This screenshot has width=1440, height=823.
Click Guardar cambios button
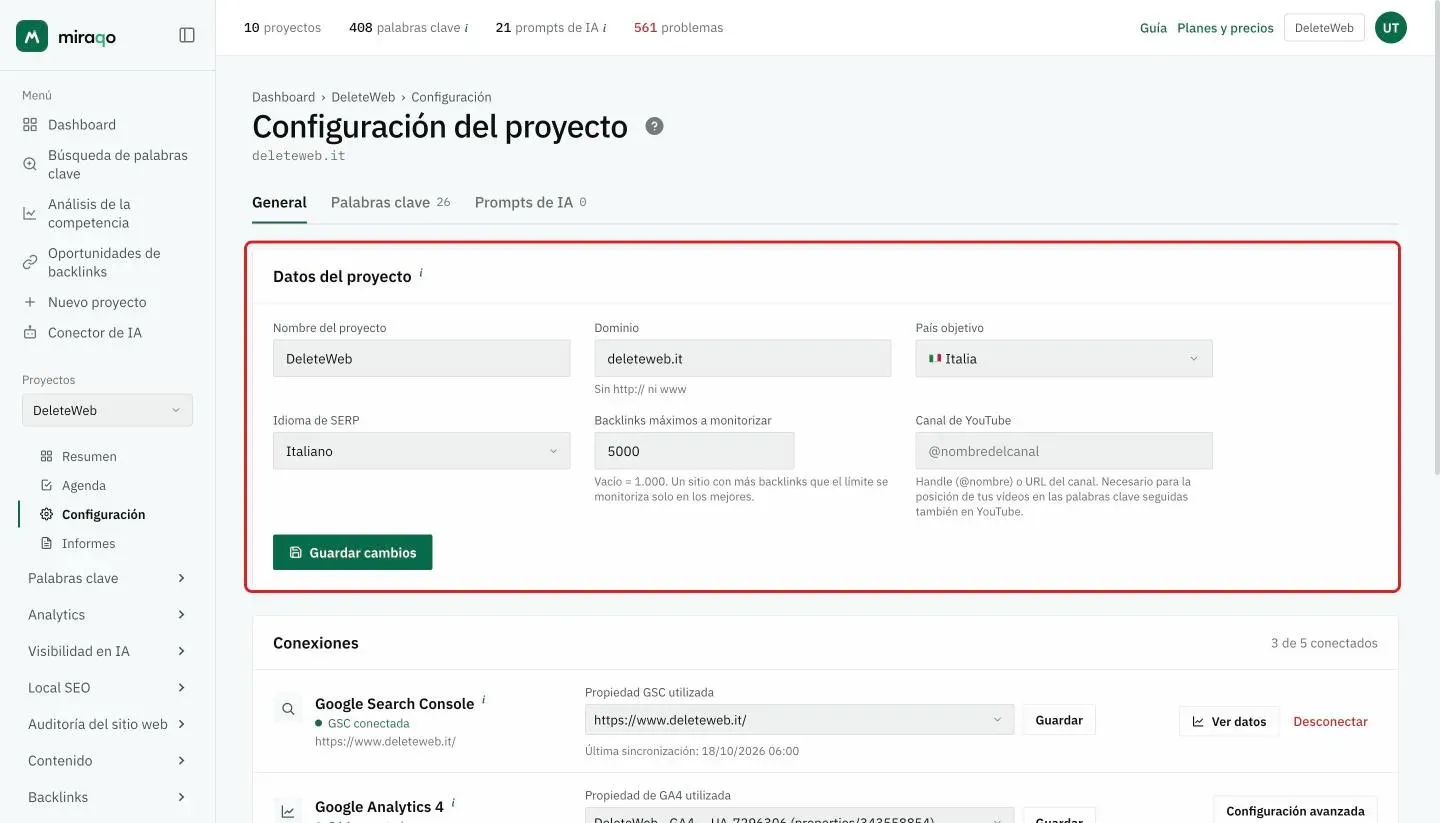point(352,552)
